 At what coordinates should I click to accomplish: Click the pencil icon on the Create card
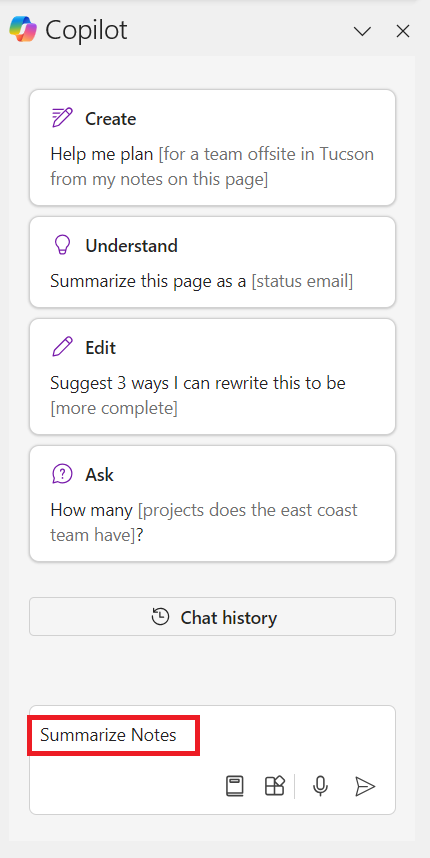point(62,118)
